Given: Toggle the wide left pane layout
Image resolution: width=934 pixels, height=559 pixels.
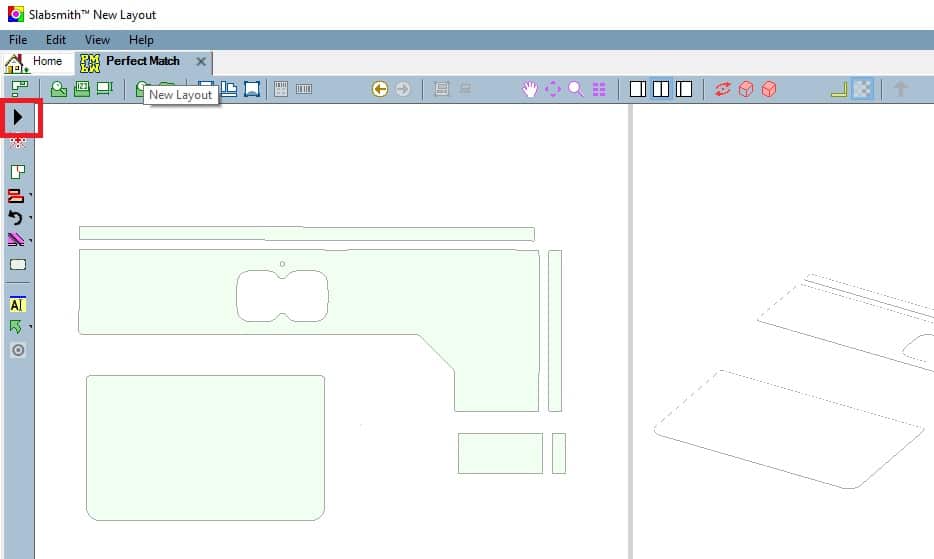Looking at the screenshot, I should 638,90.
